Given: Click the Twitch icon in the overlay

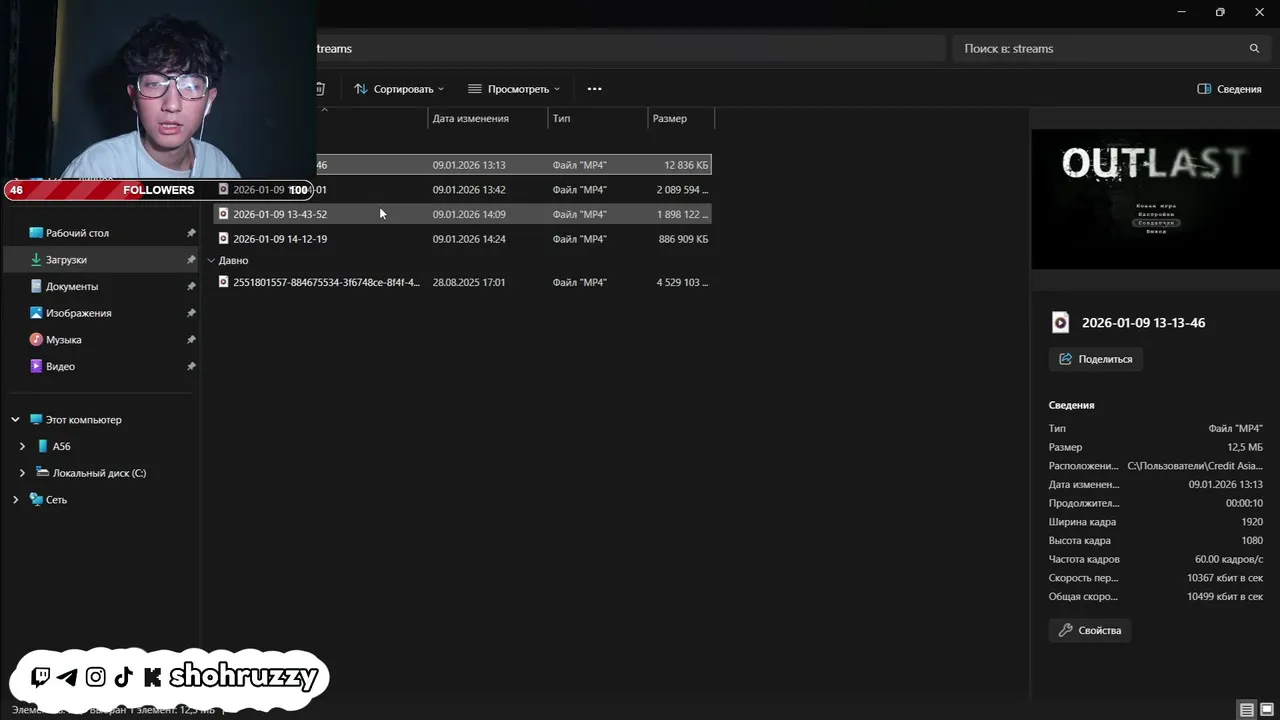Looking at the screenshot, I should tap(41, 677).
